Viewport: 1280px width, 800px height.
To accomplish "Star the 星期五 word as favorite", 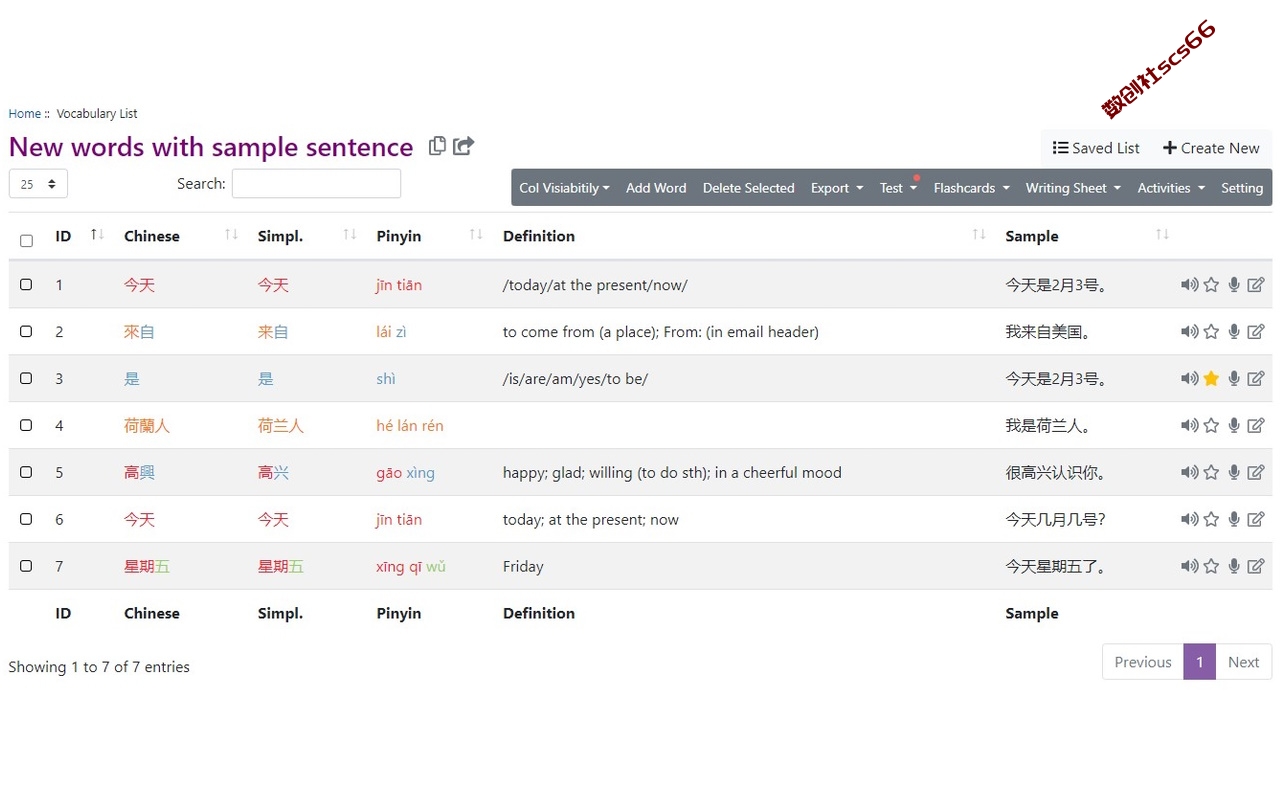I will (1211, 567).
